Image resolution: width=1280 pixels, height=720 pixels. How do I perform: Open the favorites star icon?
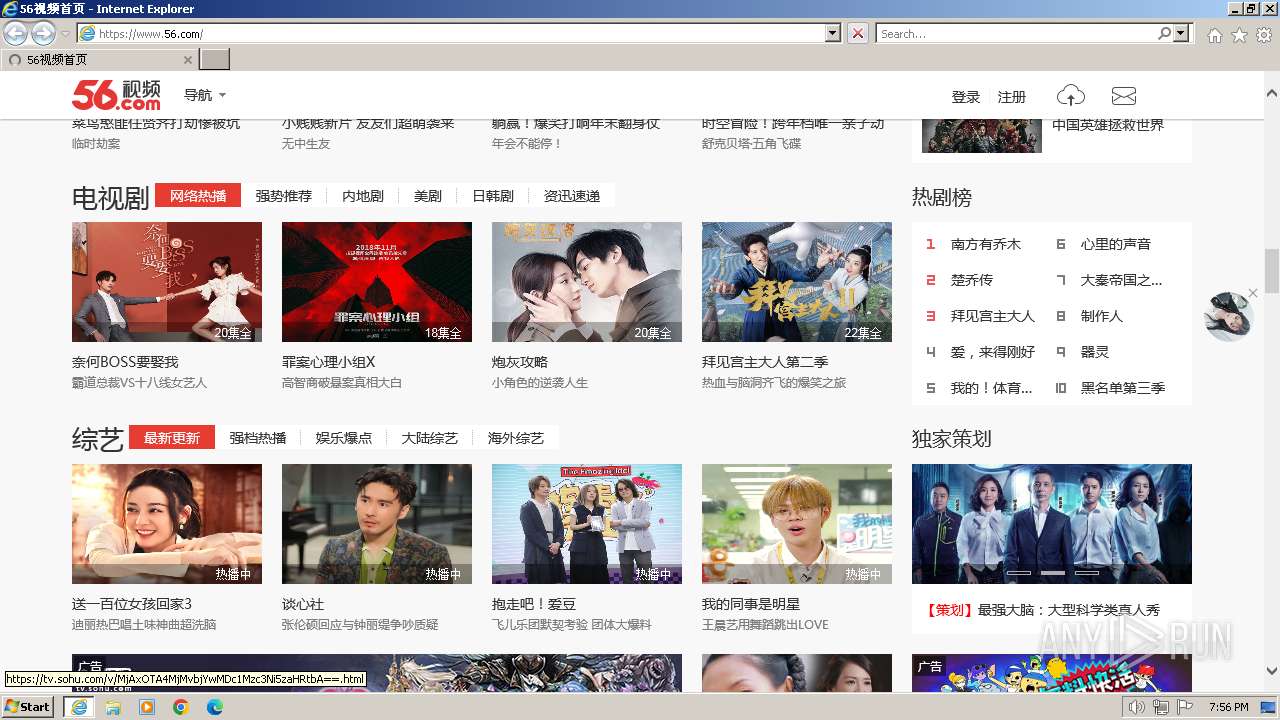pyautogui.click(x=1239, y=35)
